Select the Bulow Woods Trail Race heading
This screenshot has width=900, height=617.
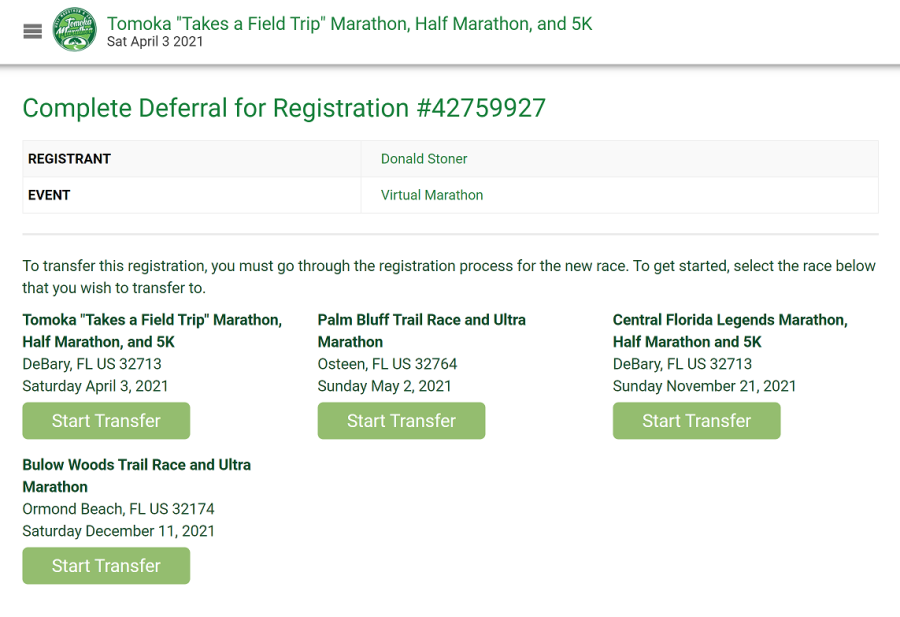(137, 476)
